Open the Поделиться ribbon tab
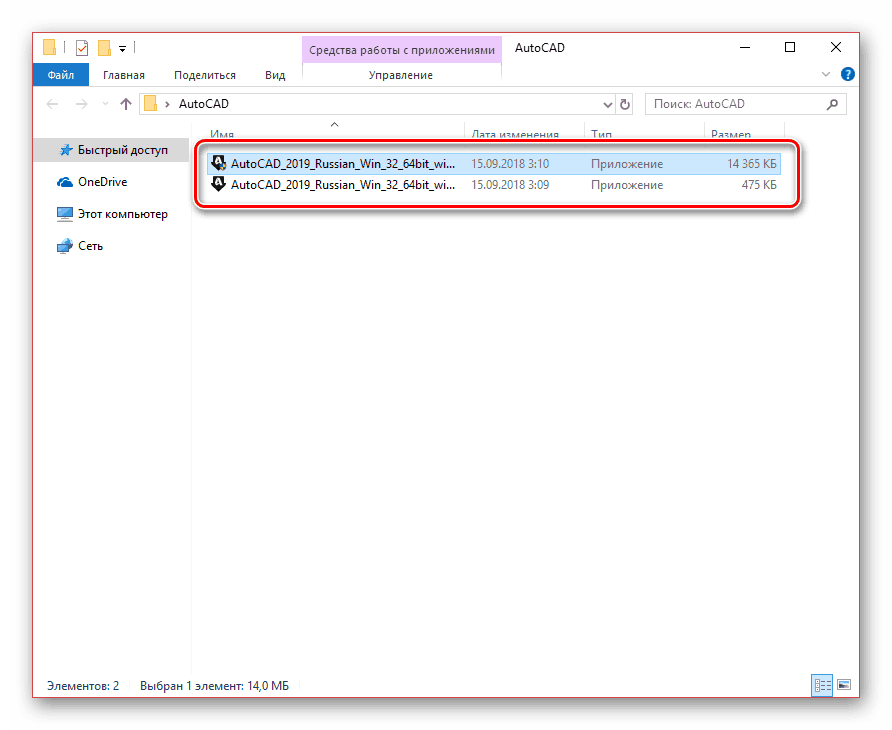This screenshot has width=892, height=730. 205,75
